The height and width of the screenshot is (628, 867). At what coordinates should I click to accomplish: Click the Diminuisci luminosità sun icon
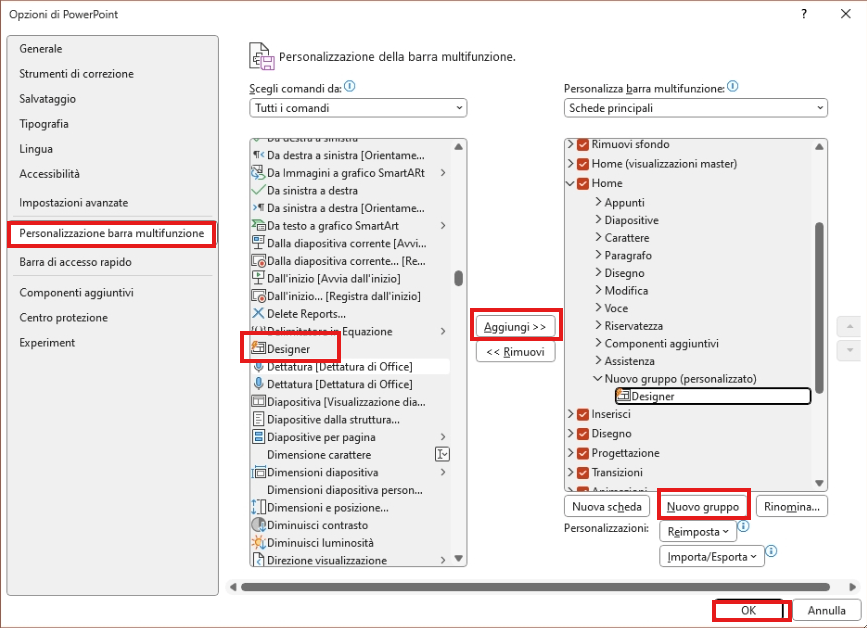coord(258,542)
